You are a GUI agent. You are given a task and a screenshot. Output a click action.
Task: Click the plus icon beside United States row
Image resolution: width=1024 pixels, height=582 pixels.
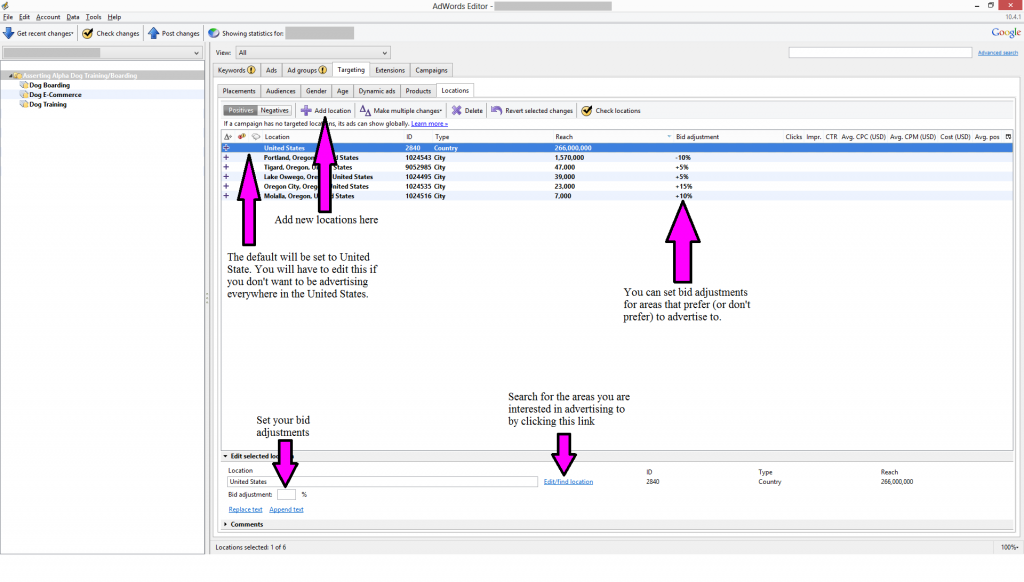(x=227, y=148)
